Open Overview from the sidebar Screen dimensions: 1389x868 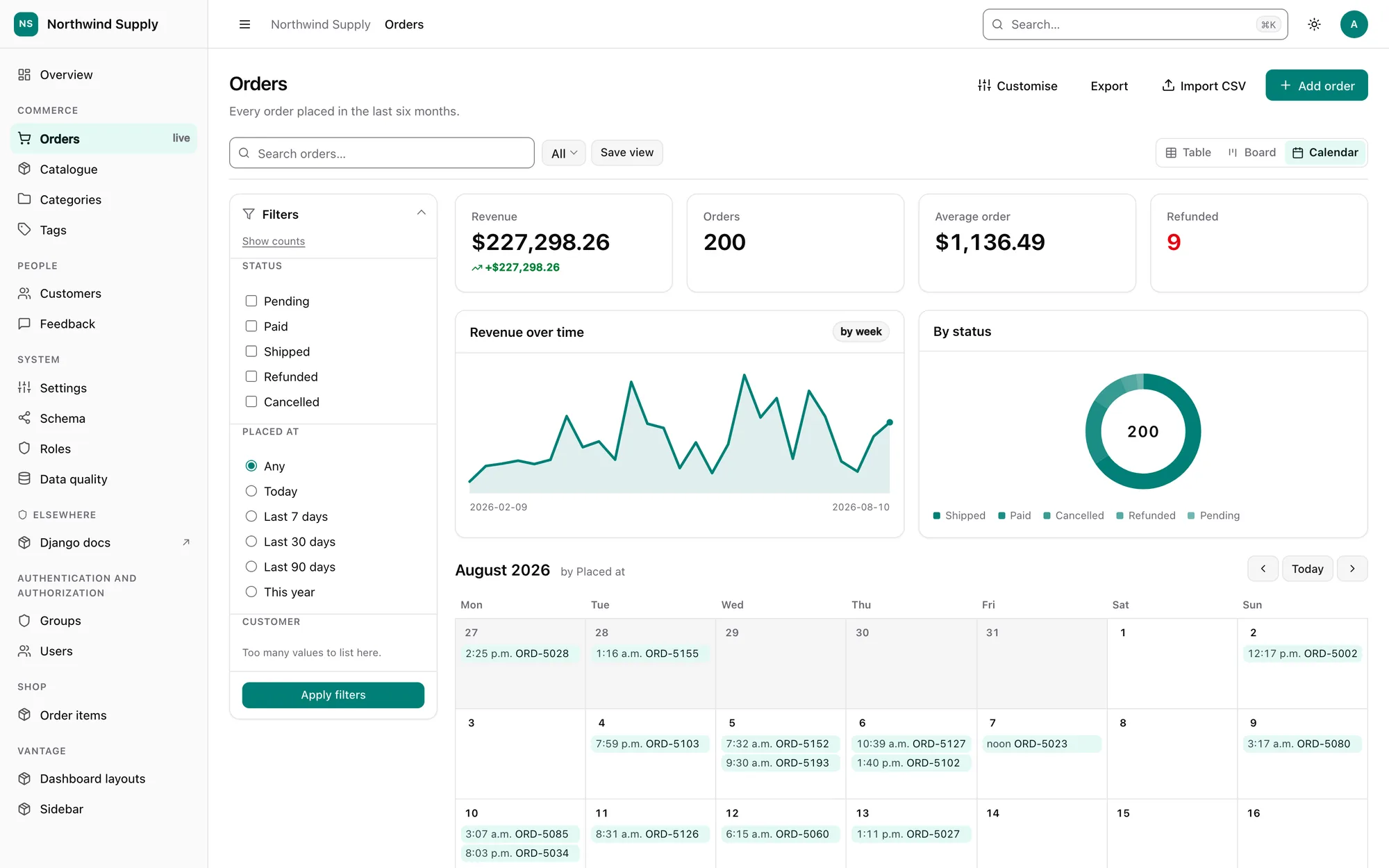pyautogui.click(x=104, y=75)
